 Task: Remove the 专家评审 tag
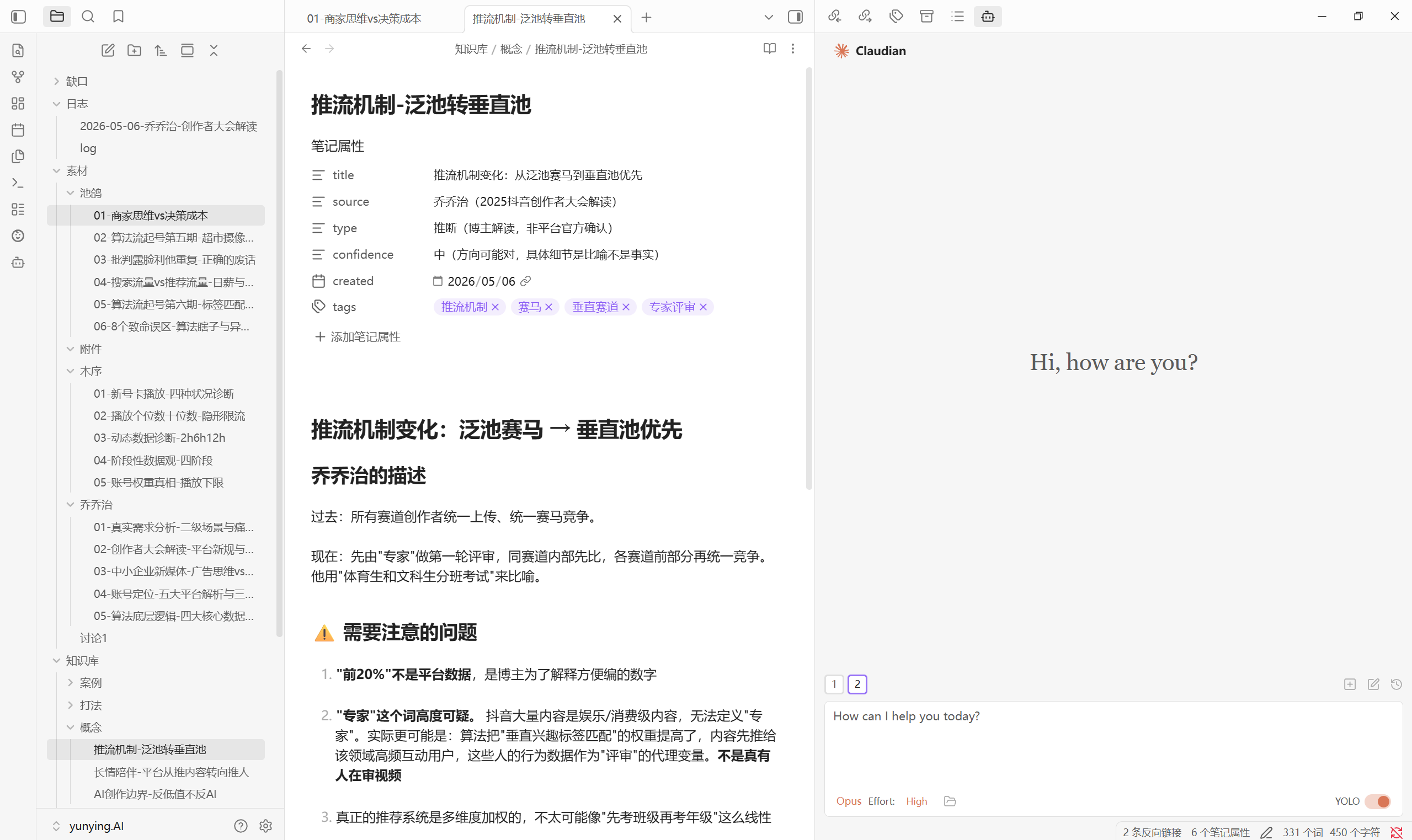pos(703,307)
